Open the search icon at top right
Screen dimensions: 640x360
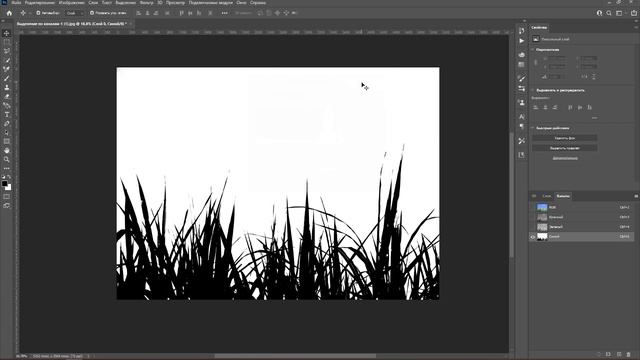pyautogui.click(x=609, y=13)
